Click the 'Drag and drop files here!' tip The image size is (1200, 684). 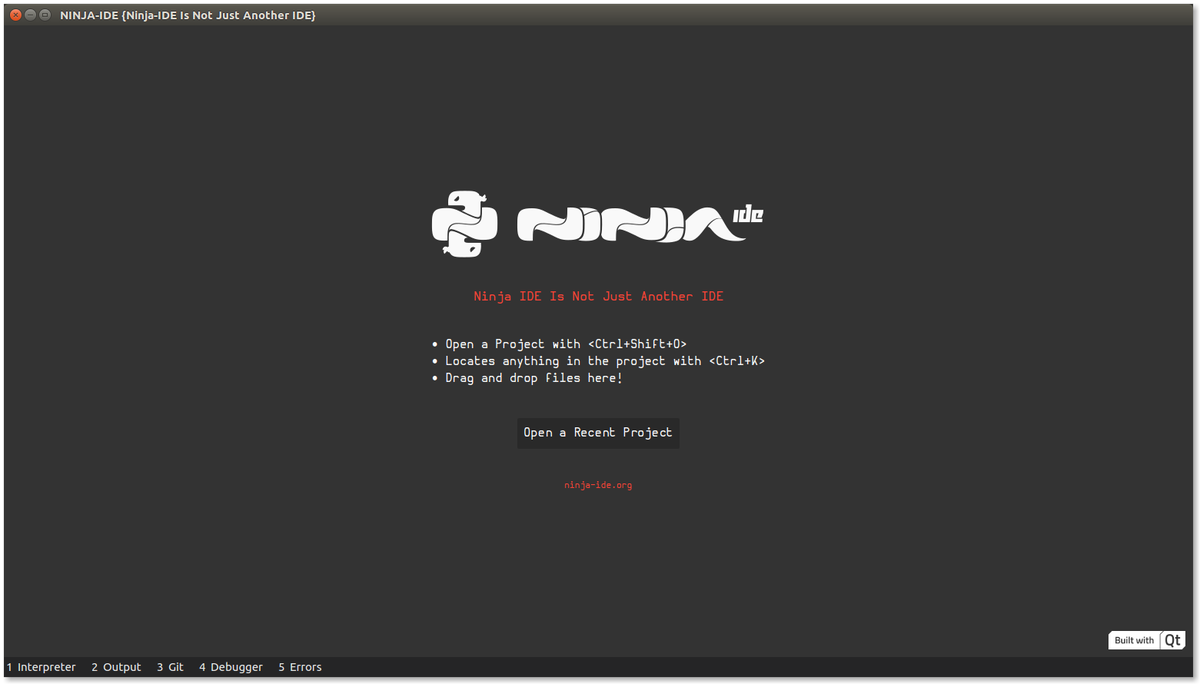click(x=534, y=378)
